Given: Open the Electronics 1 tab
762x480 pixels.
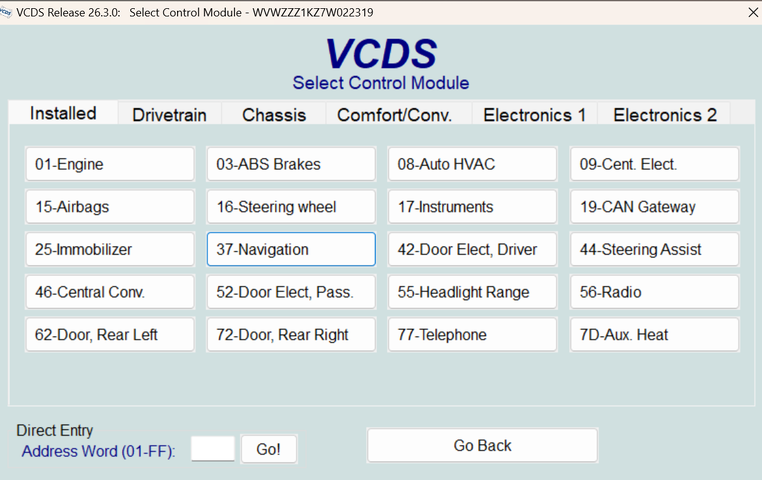Looking at the screenshot, I should click(x=535, y=115).
